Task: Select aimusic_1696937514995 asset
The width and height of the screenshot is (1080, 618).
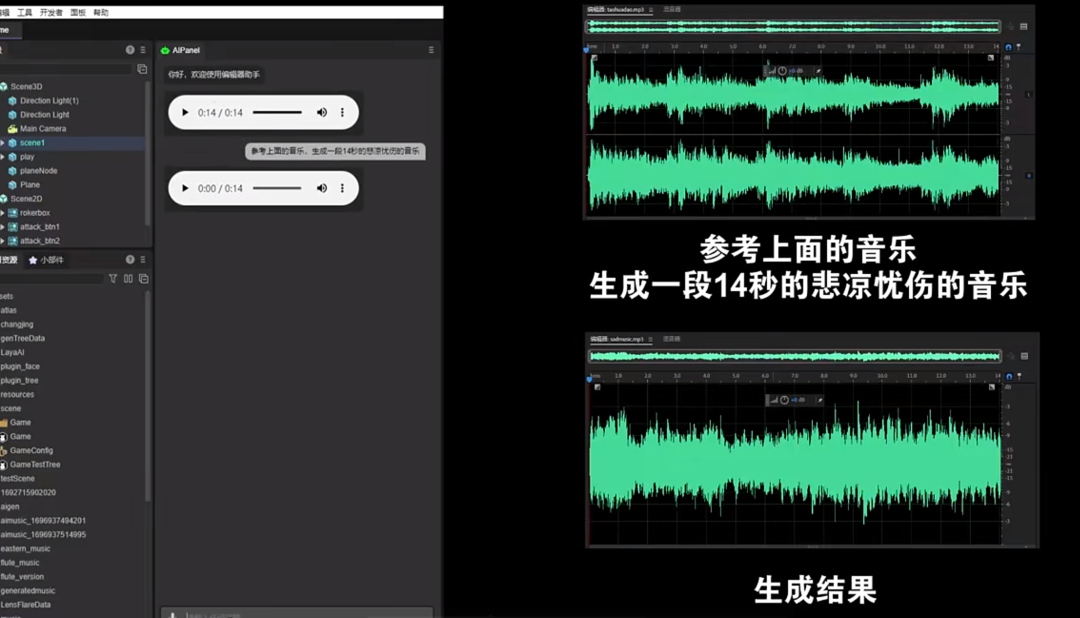Action: [x=43, y=535]
